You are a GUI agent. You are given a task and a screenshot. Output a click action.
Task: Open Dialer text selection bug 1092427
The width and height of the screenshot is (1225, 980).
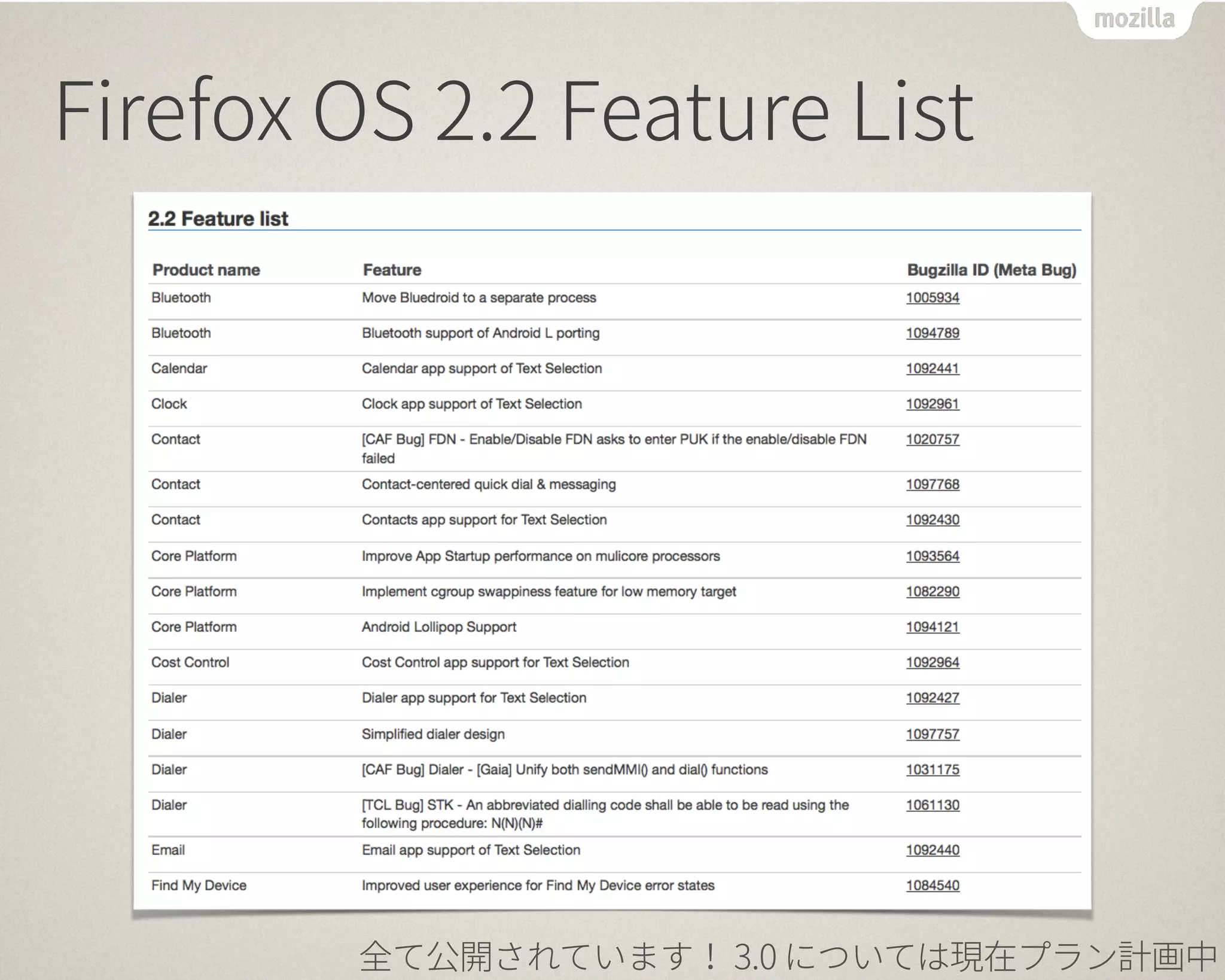click(932, 698)
